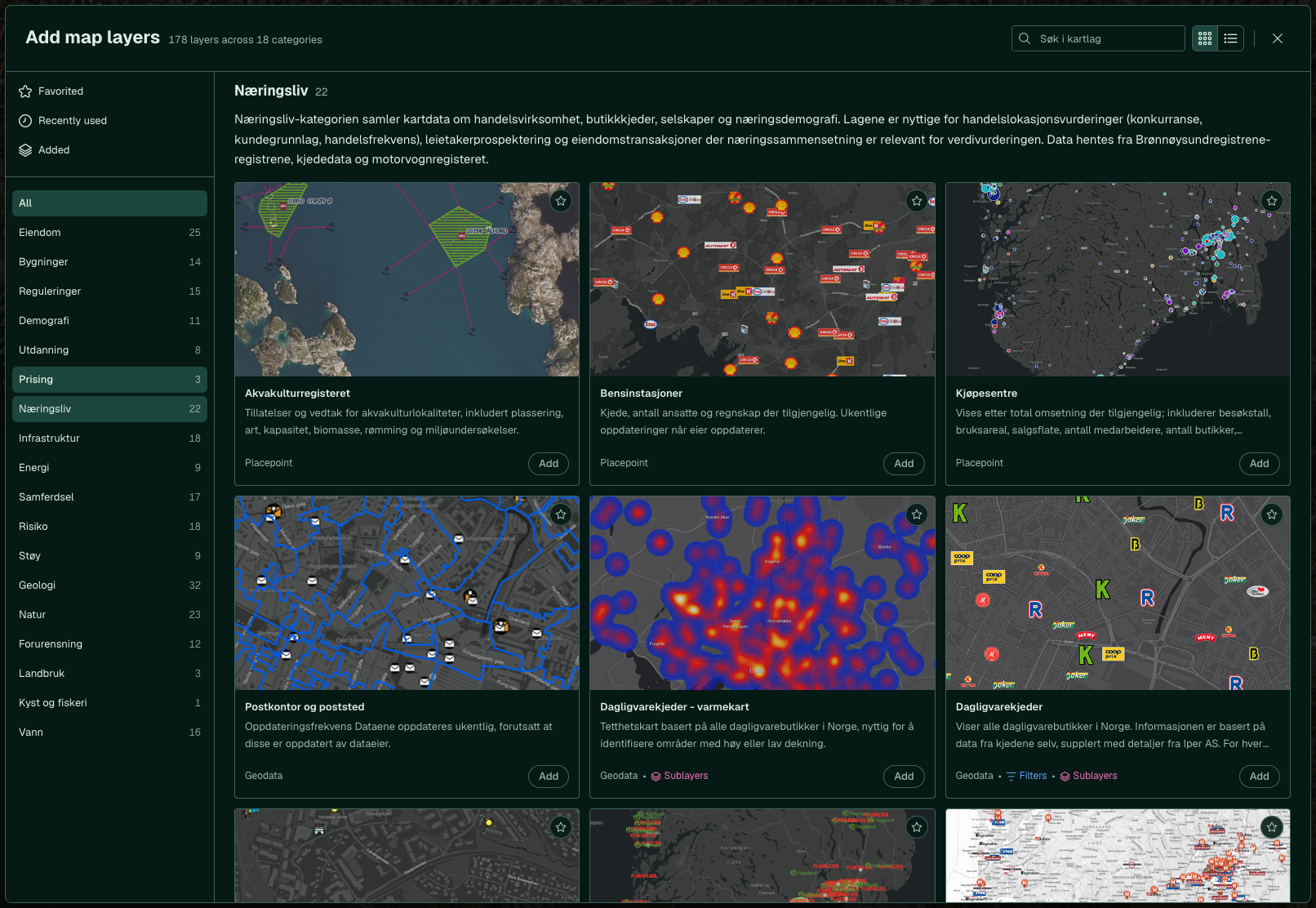Open the Infrastruktur category

tap(109, 438)
